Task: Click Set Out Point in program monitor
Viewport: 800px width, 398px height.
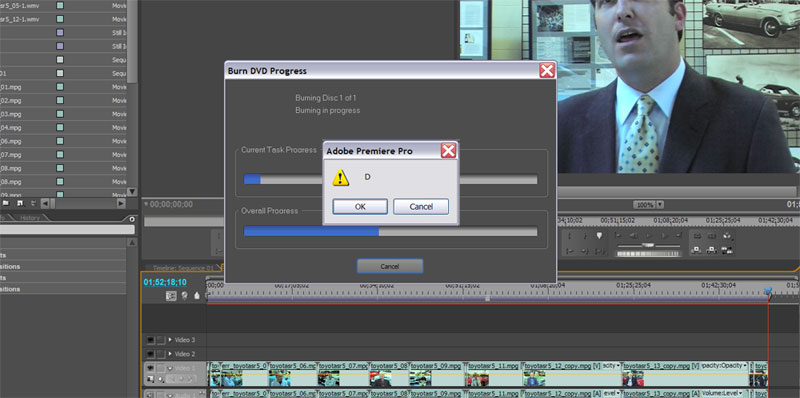Action: pyautogui.click(x=585, y=236)
